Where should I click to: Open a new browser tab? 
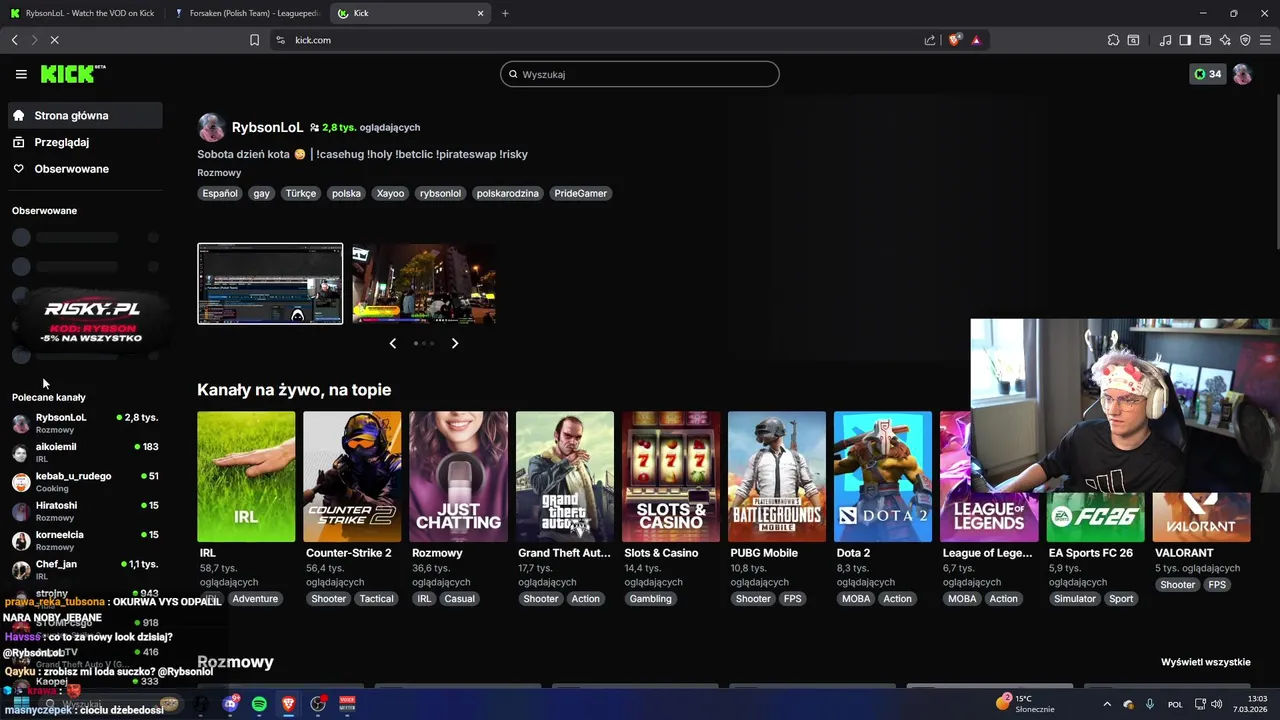pyautogui.click(x=505, y=13)
